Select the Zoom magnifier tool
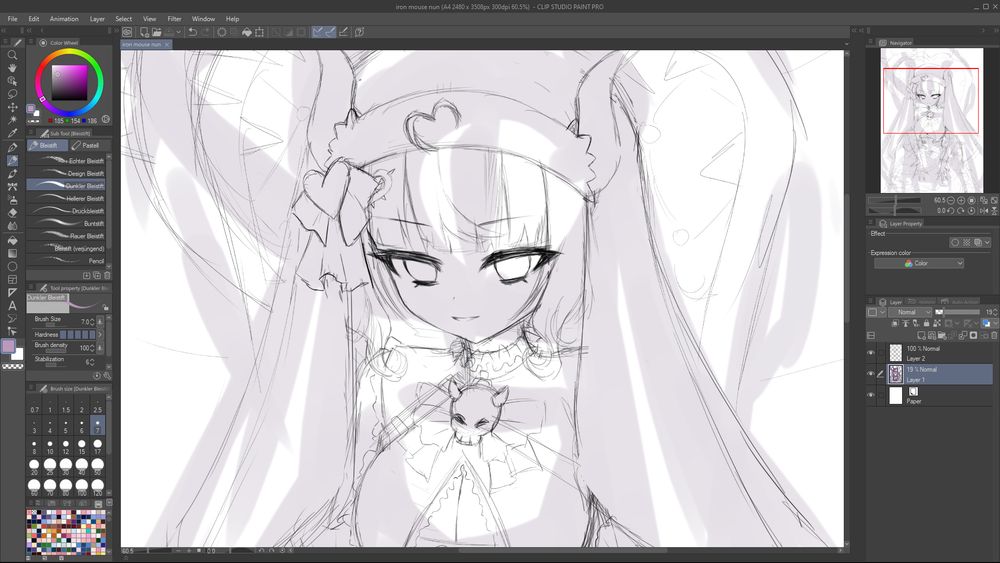Screen dimensions: 1000x563 point(12,55)
